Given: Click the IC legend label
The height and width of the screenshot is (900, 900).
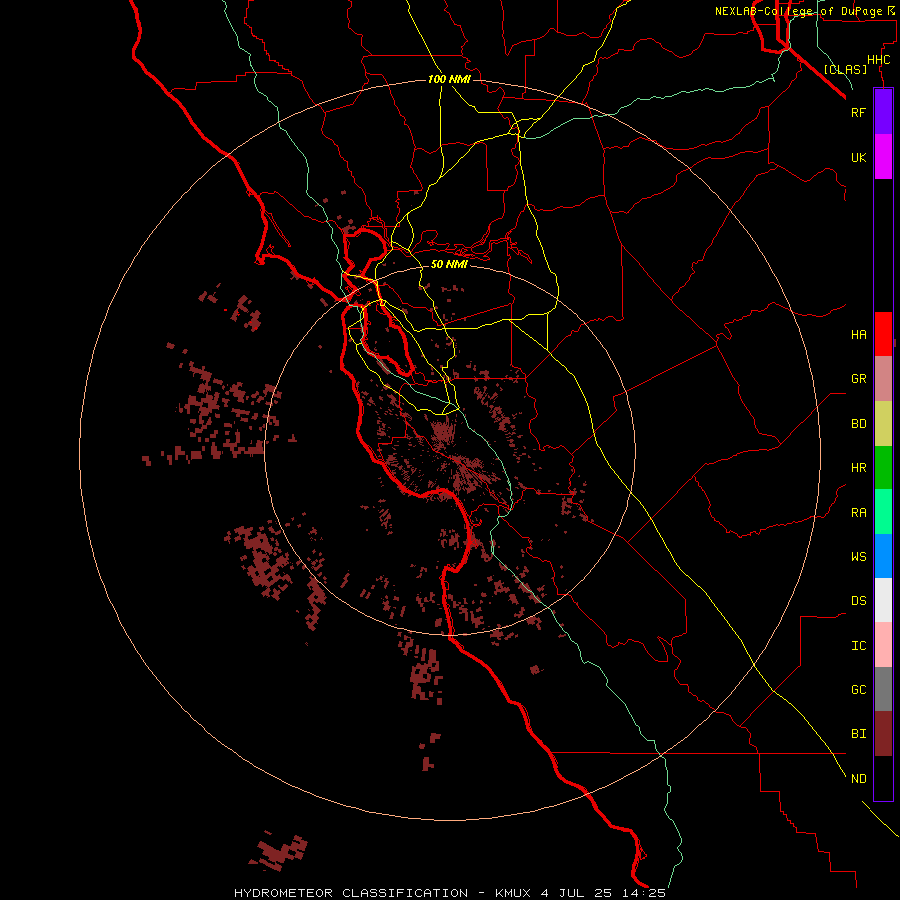Looking at the screenshot, I should (x=858, y=646).
